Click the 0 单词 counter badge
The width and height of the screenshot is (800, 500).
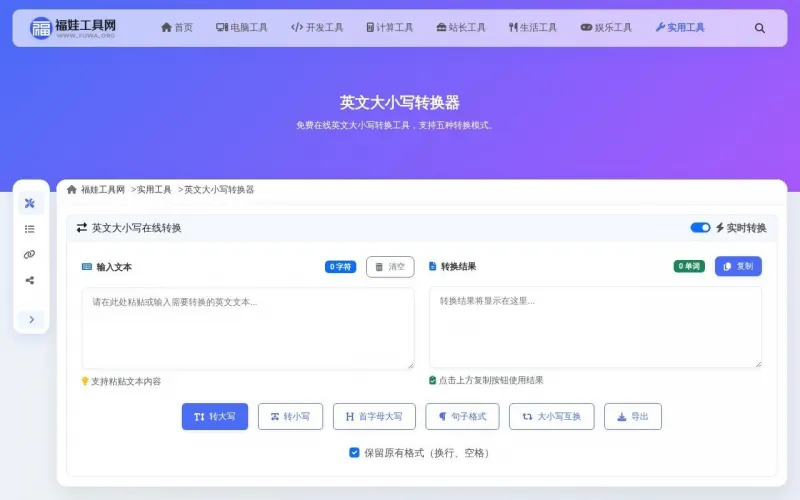tap(689, 266)
